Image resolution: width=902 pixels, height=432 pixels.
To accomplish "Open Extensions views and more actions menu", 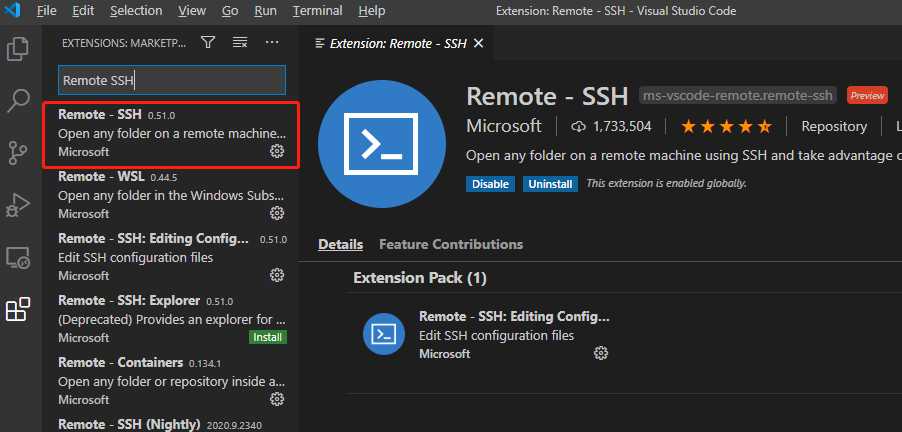I will (272, 43).
